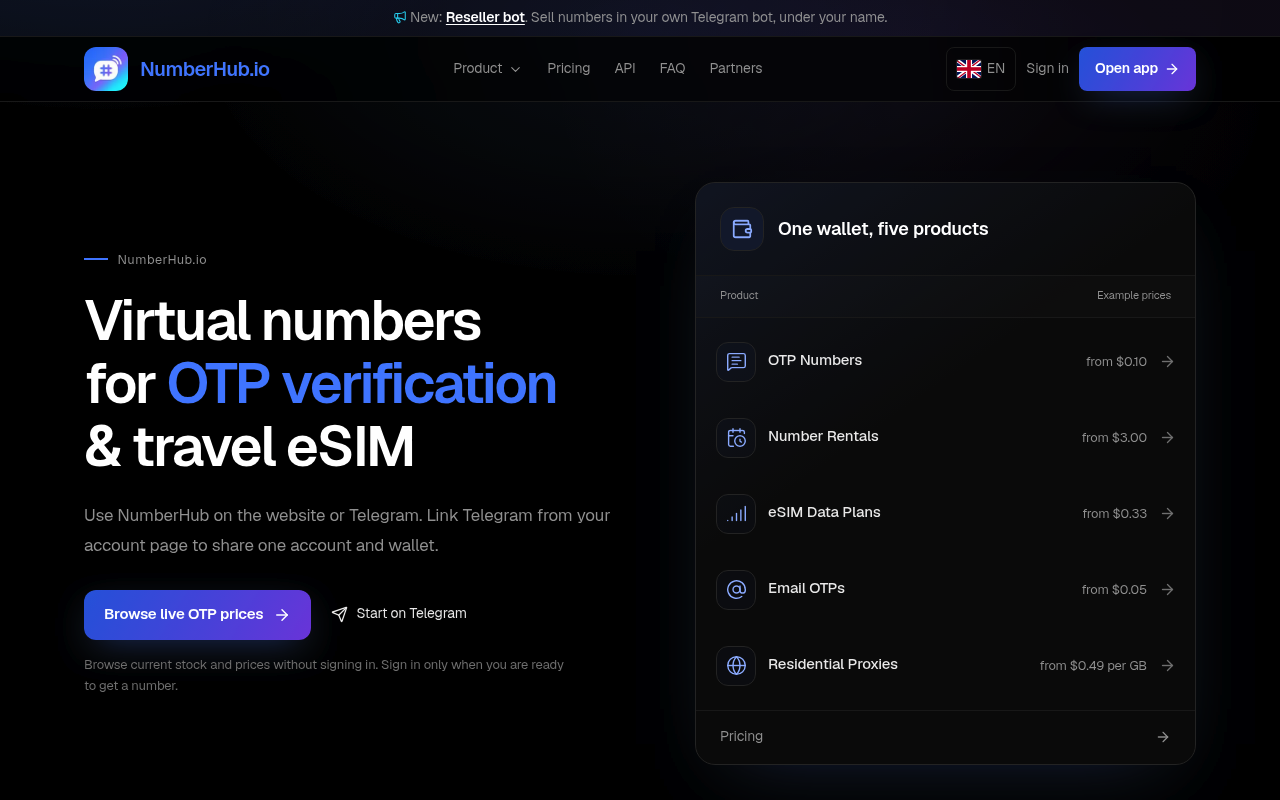The height and width of the screenshot is (800, 1280).
Task: Click the Email OTPs at-sign icon
Action: (x=736, y=590)
